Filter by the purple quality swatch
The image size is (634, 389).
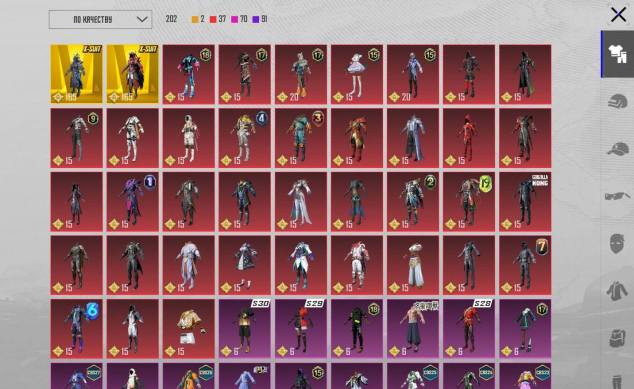(256, 19)
